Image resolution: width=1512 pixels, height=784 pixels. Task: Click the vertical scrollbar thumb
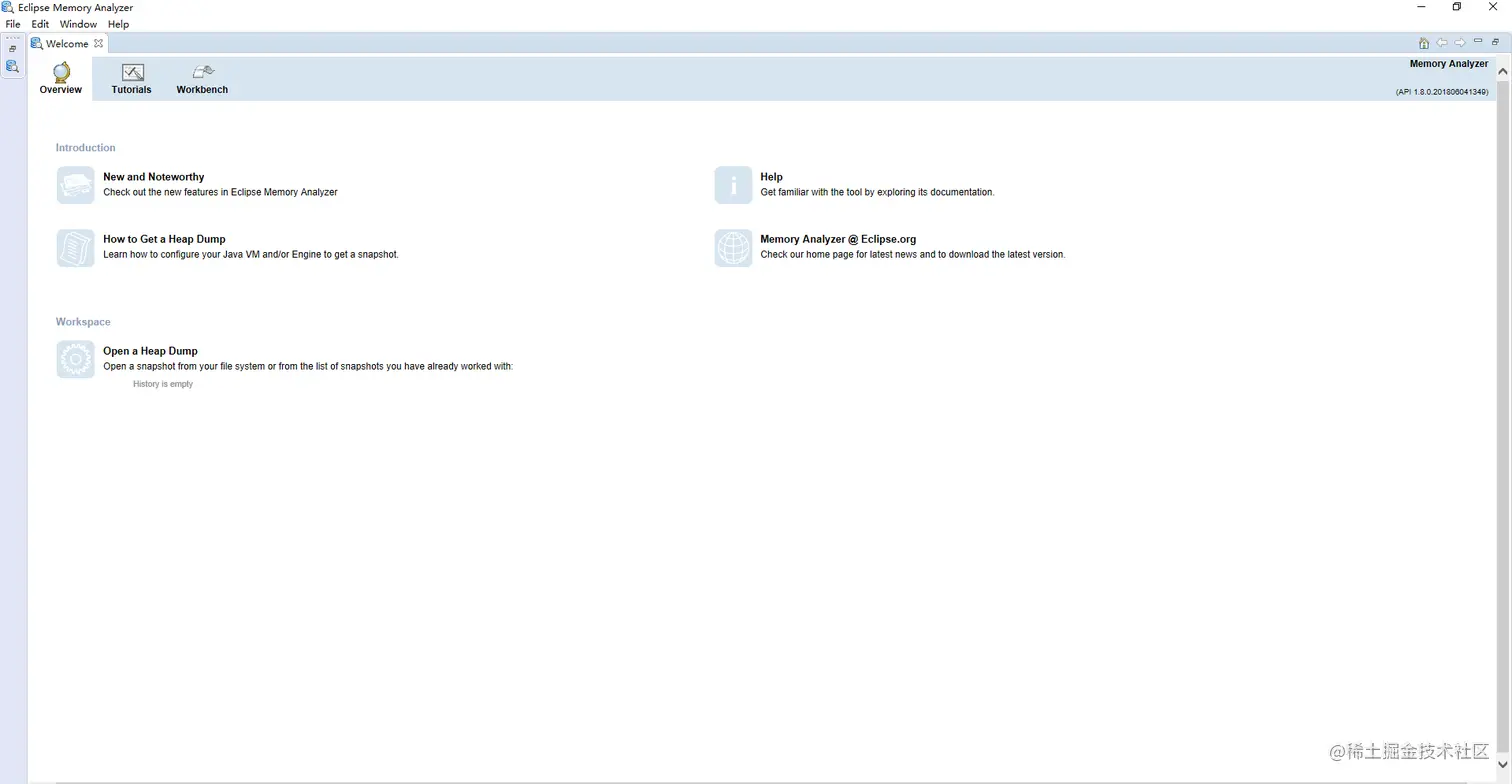(x=1502, y=415)
